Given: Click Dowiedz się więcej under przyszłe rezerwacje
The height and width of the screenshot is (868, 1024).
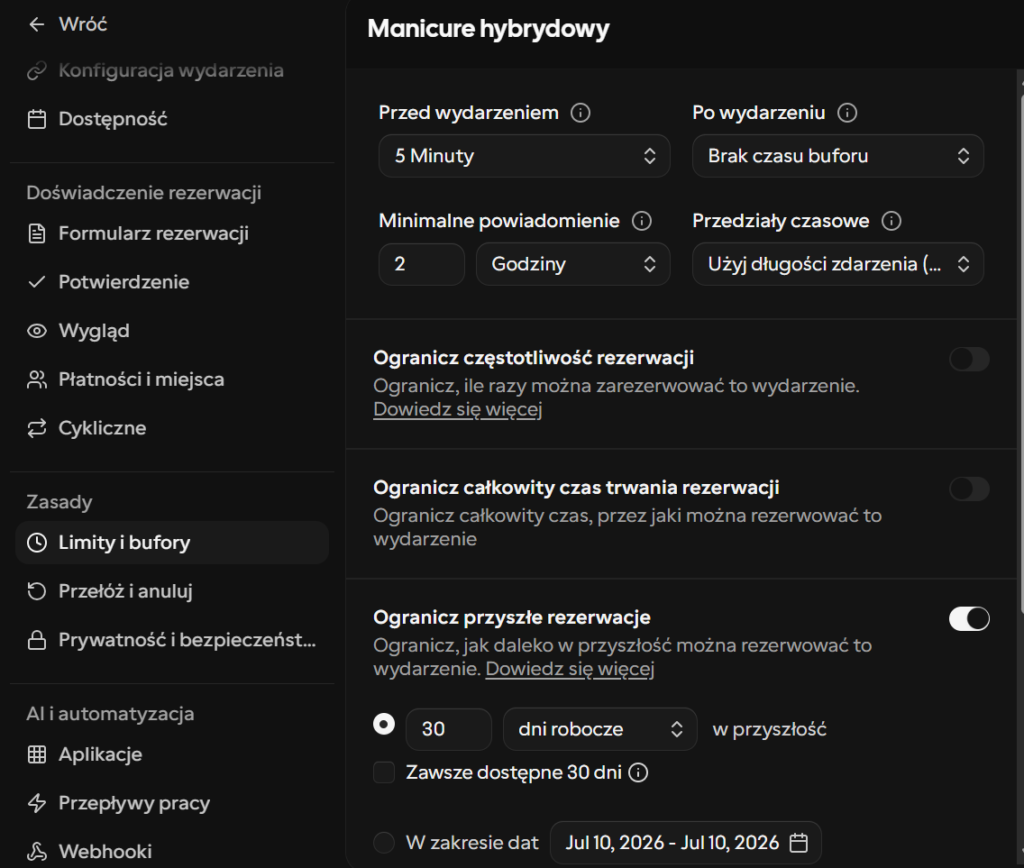Looking at the screenshot, I should click(x=569, y=669).
